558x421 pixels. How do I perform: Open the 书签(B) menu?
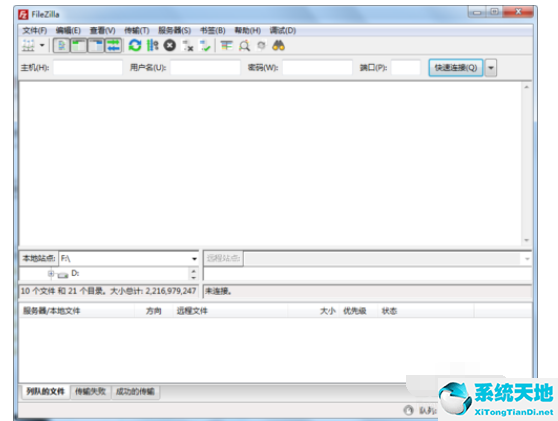(213, 30)
